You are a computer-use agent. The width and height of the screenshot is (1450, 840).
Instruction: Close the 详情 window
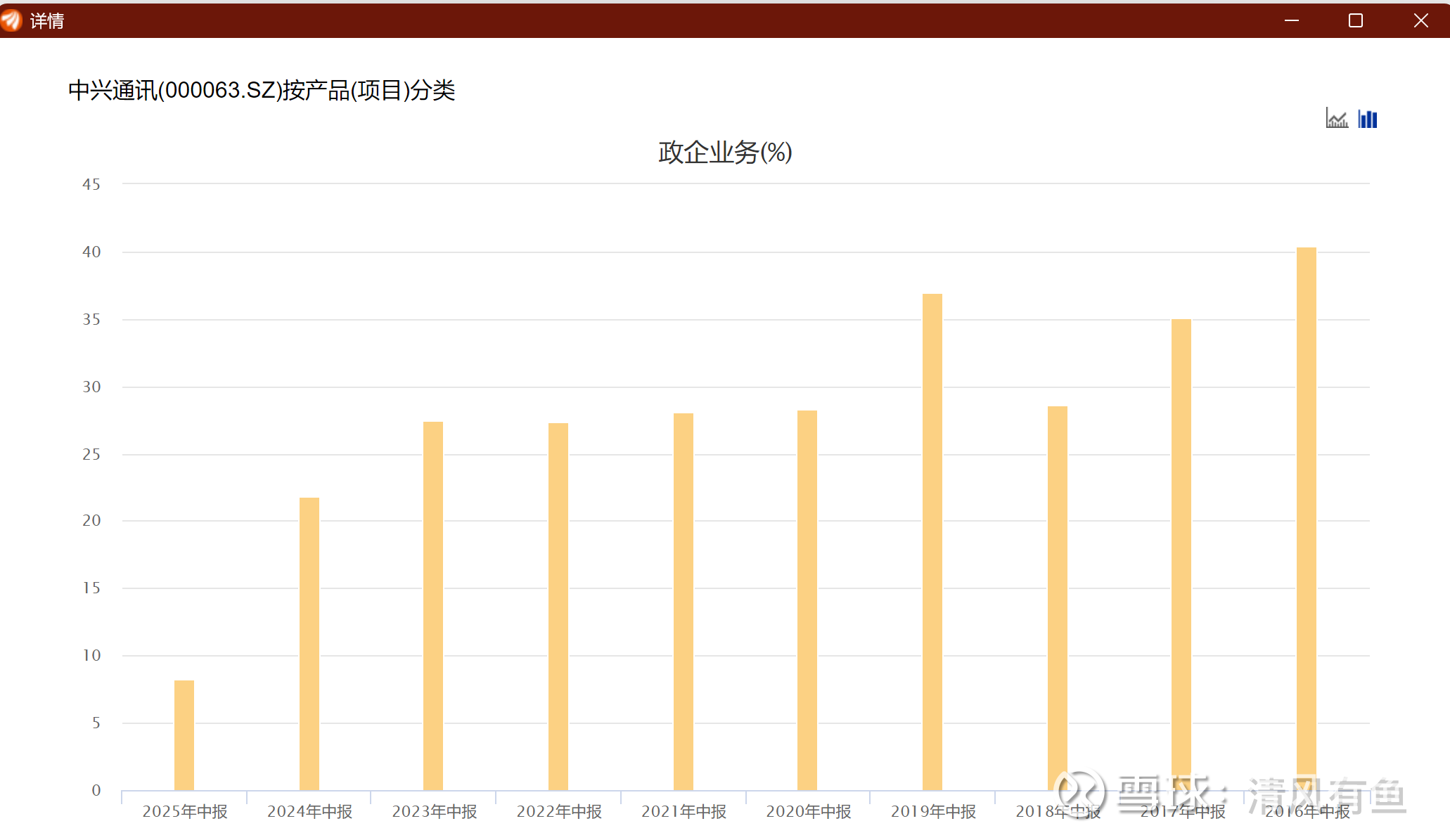point(1420,20)
